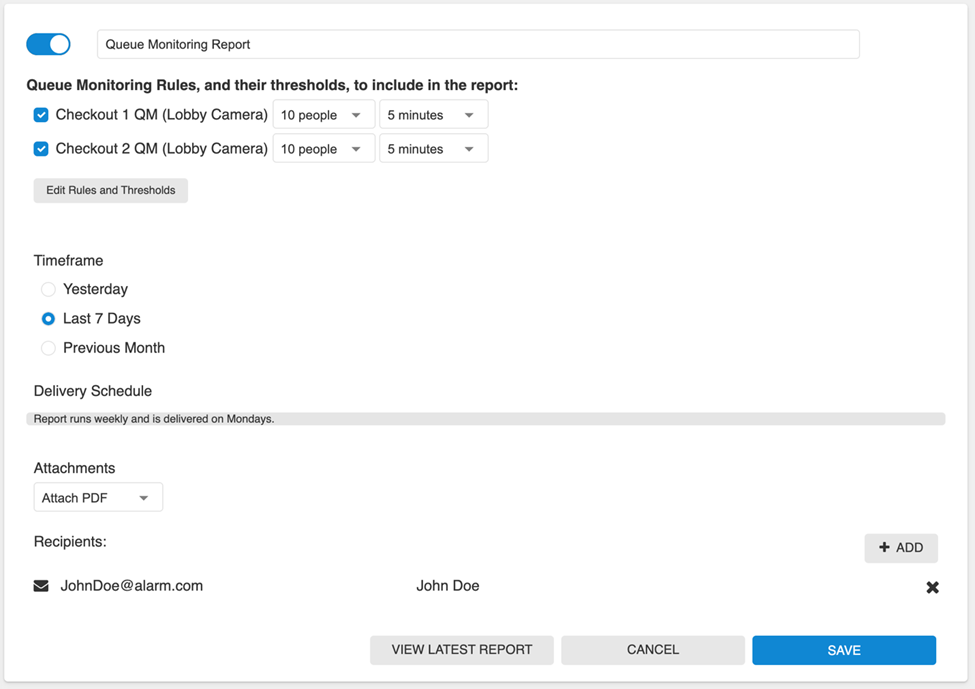
Task: Select the Last 7 Days timeframe
Action: coord(48,319)
